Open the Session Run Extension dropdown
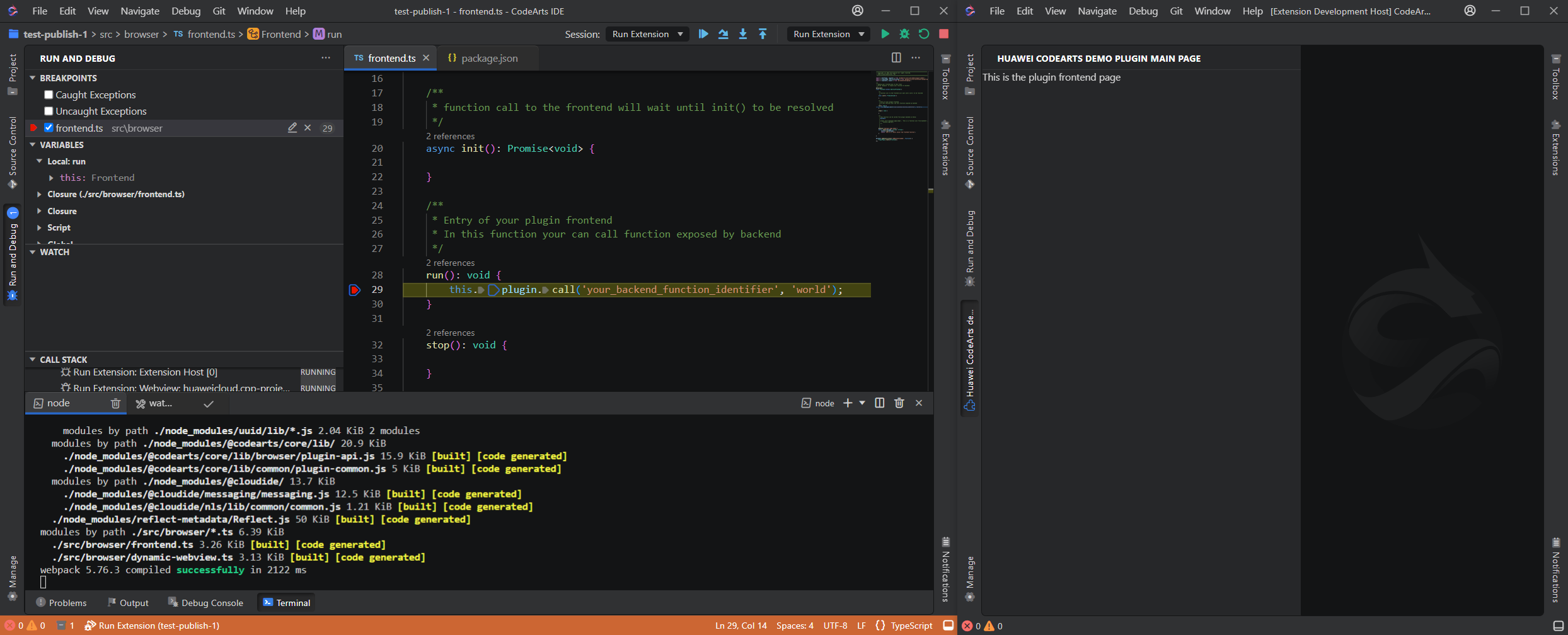This screenshot has width=1568, height=635. [647, 34]
